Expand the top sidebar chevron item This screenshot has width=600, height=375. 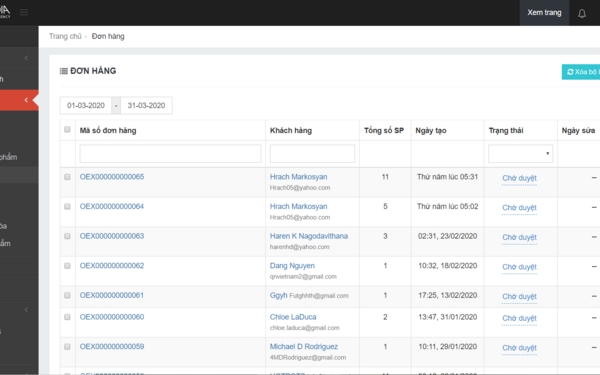(26, 58)
